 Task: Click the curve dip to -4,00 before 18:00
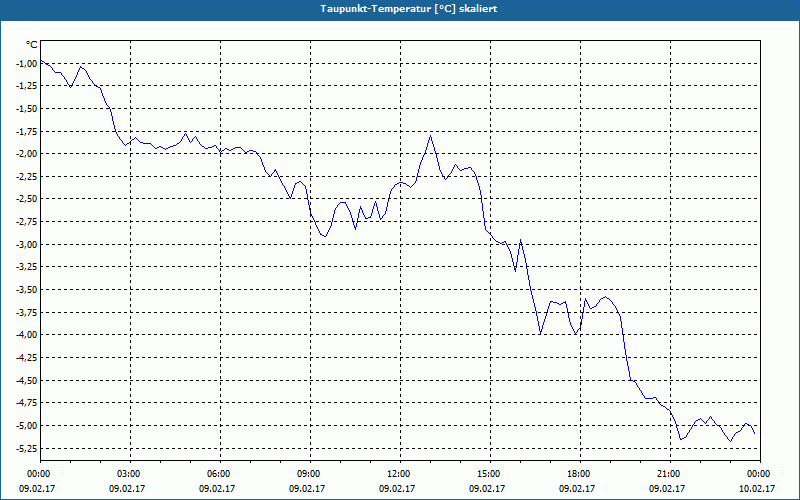coord(576,334)
